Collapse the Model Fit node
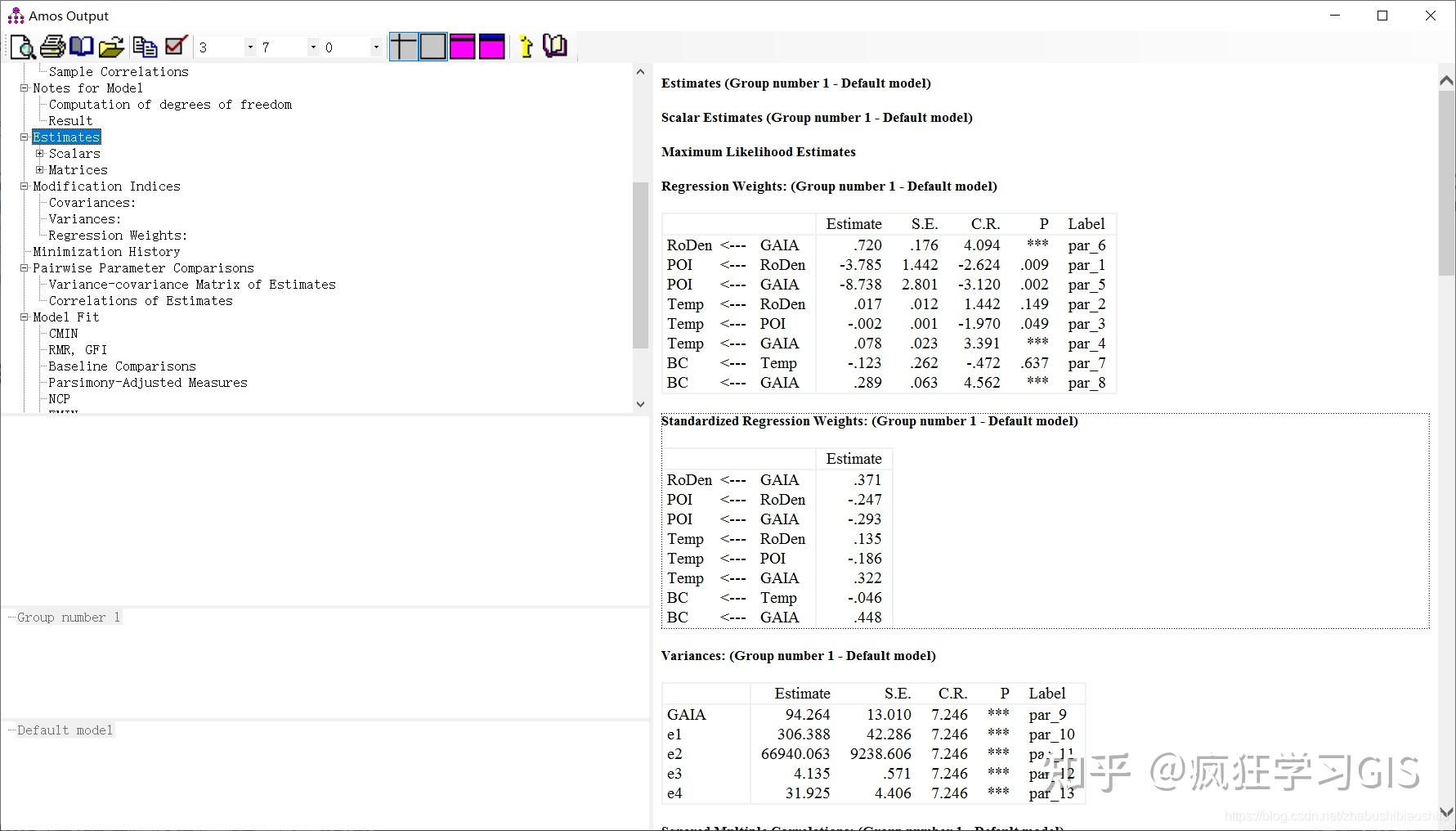Screen dimensions: 1456x831 (x=25, y=317)
